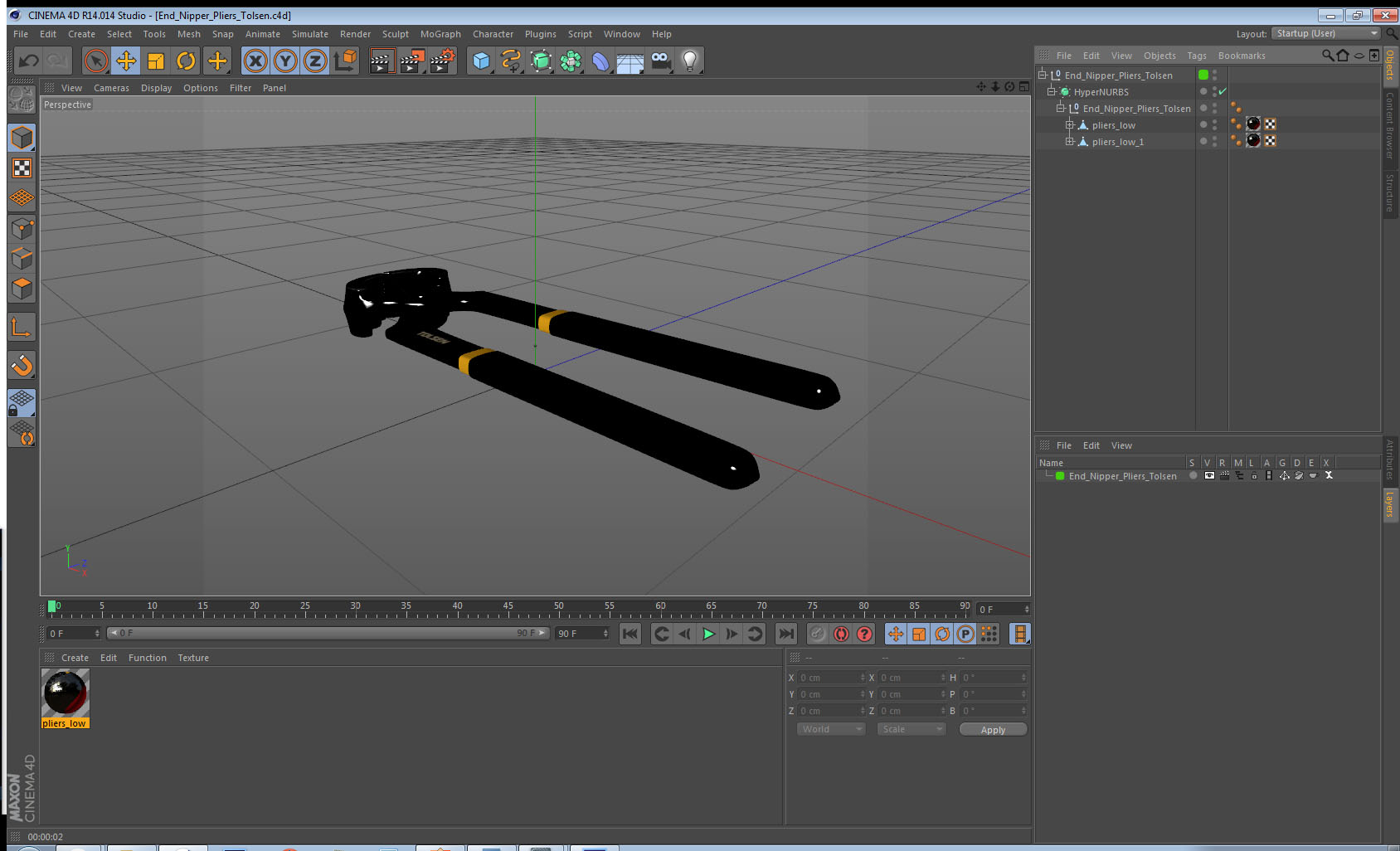1400x851 pixels.
Task: Toggle autokeying
Action: [x=841, y=634]
